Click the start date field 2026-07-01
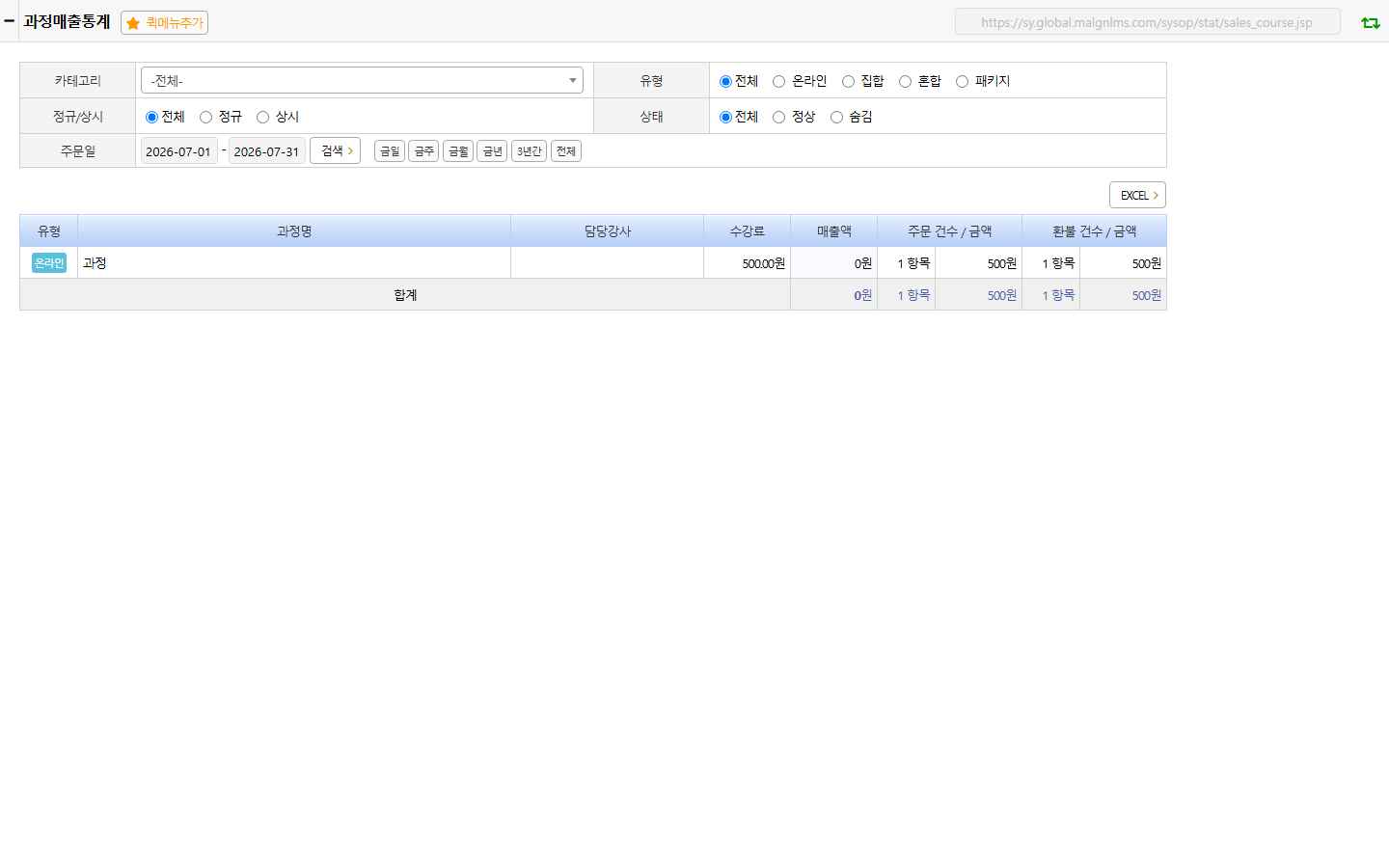 point(178,151)
